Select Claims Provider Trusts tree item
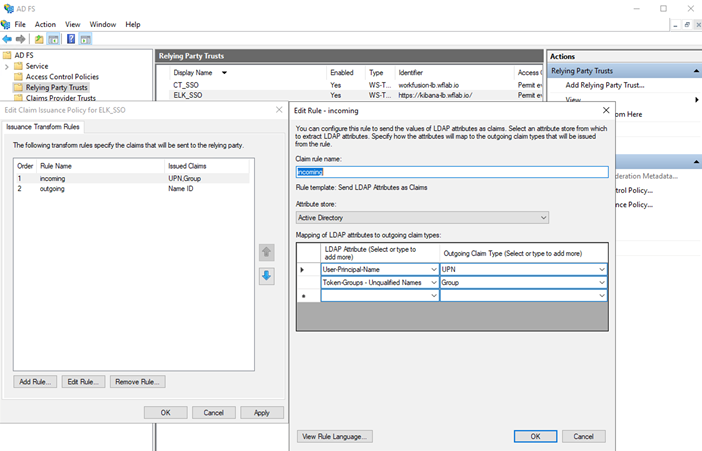This screenshot has width=702, height=451. coord(60,98)
